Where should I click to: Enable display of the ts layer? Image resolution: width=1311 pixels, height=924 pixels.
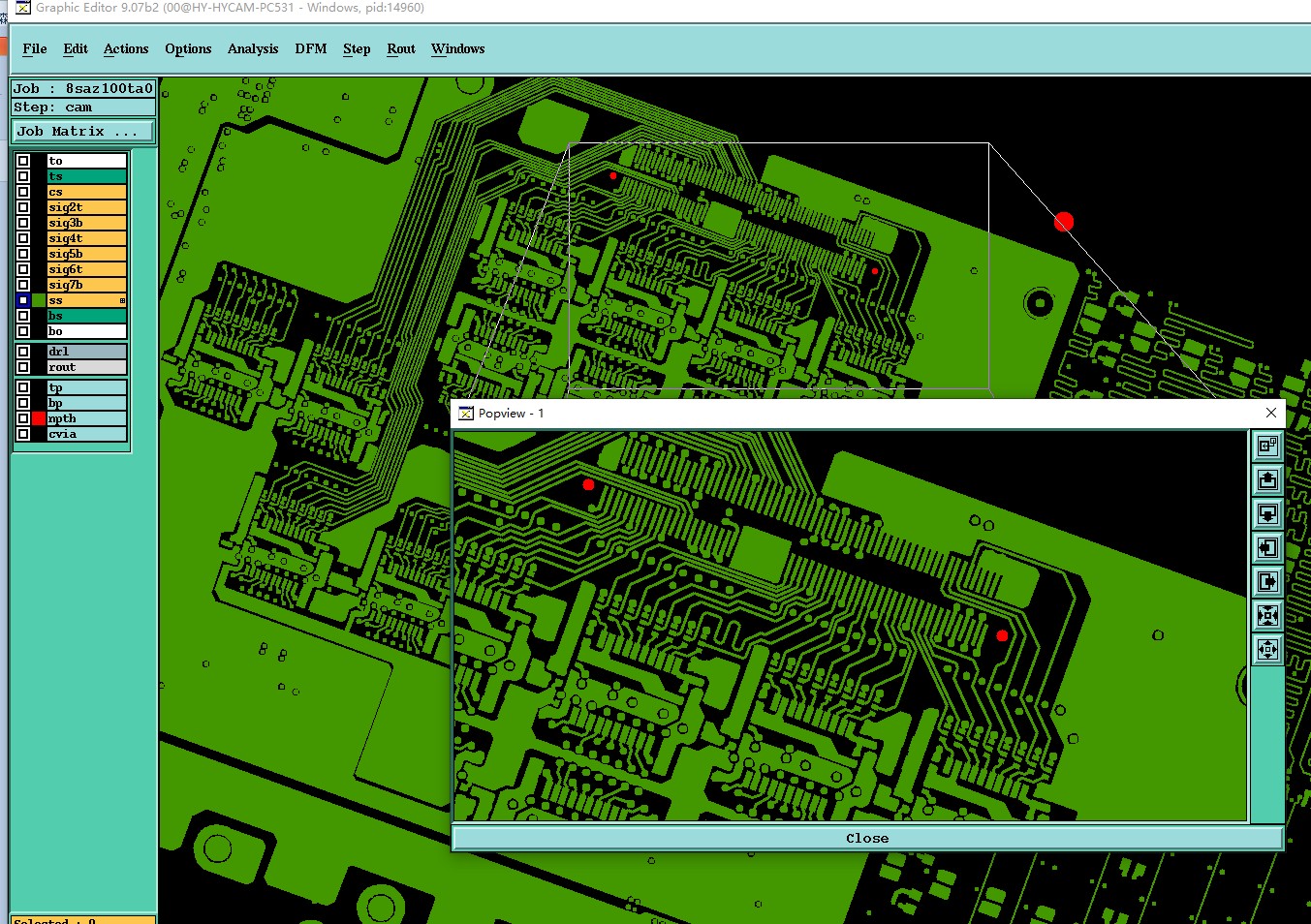coord(23,176)
